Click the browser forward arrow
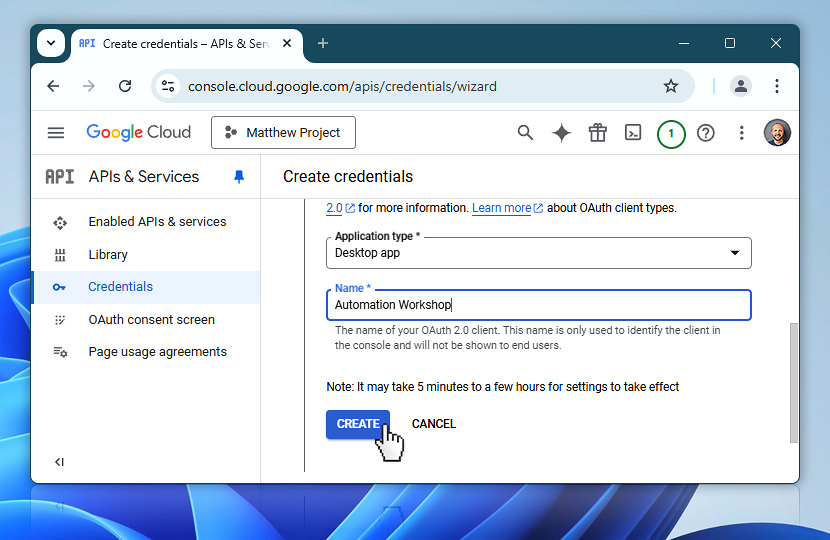Viewport: 830px width, 540px height. tap(89, 86)
